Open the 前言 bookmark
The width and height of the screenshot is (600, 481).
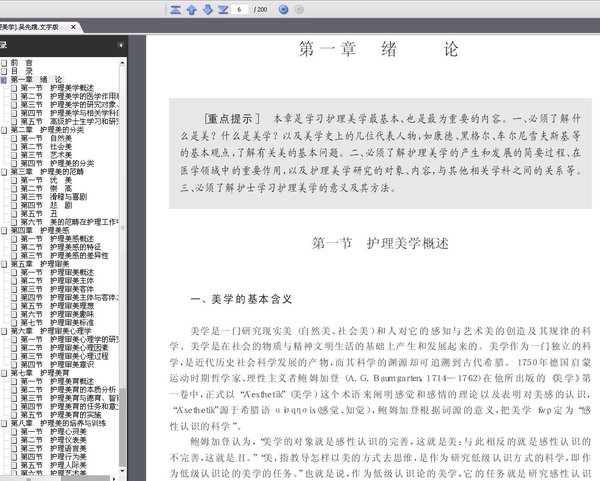(21, 62)
